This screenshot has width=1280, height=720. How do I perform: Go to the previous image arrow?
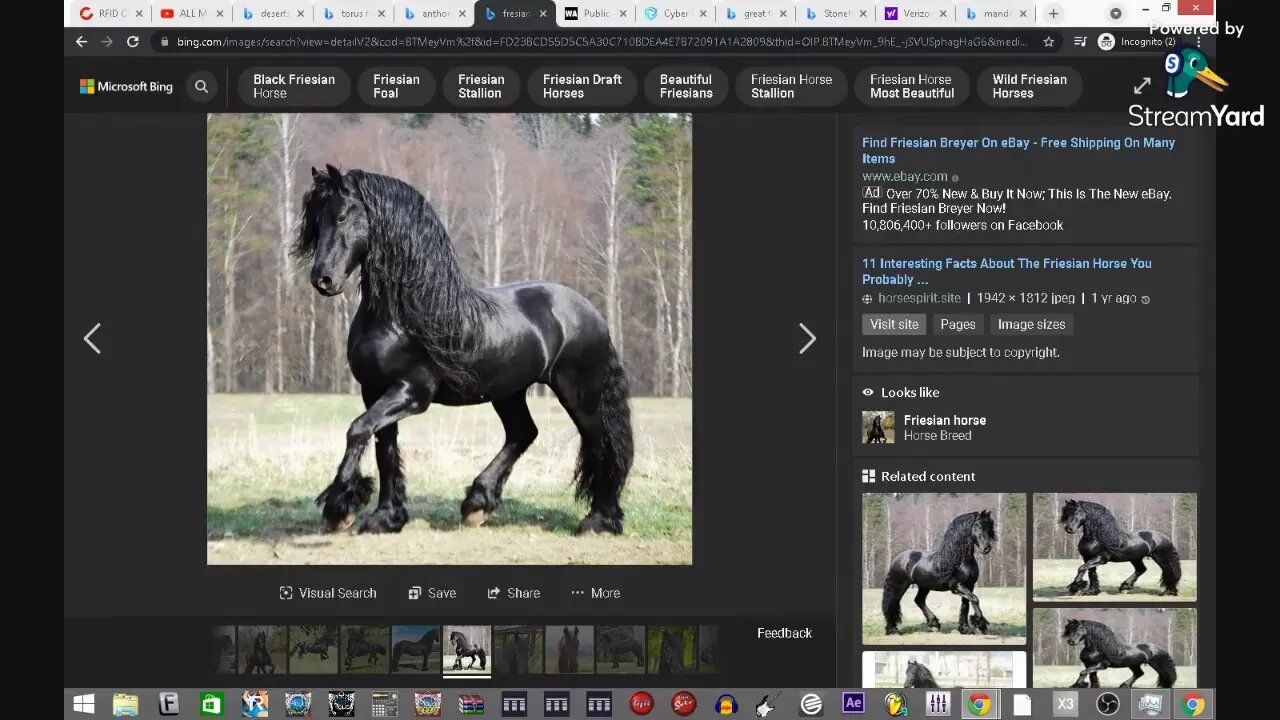(x=92, y=339)
